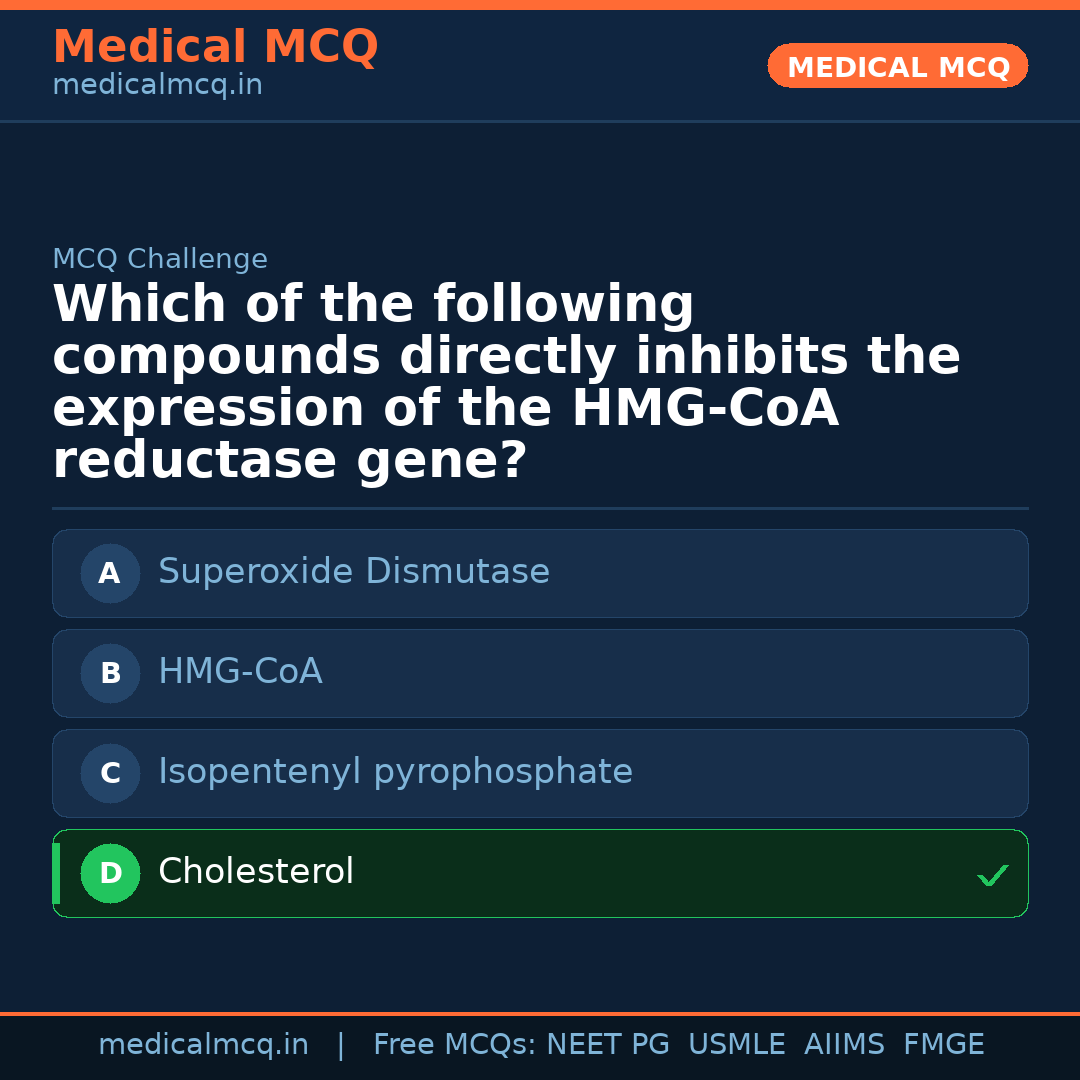Select the Cholesterol answer text
This screenshot has height=1080, width=1080.
click(256, 872)
